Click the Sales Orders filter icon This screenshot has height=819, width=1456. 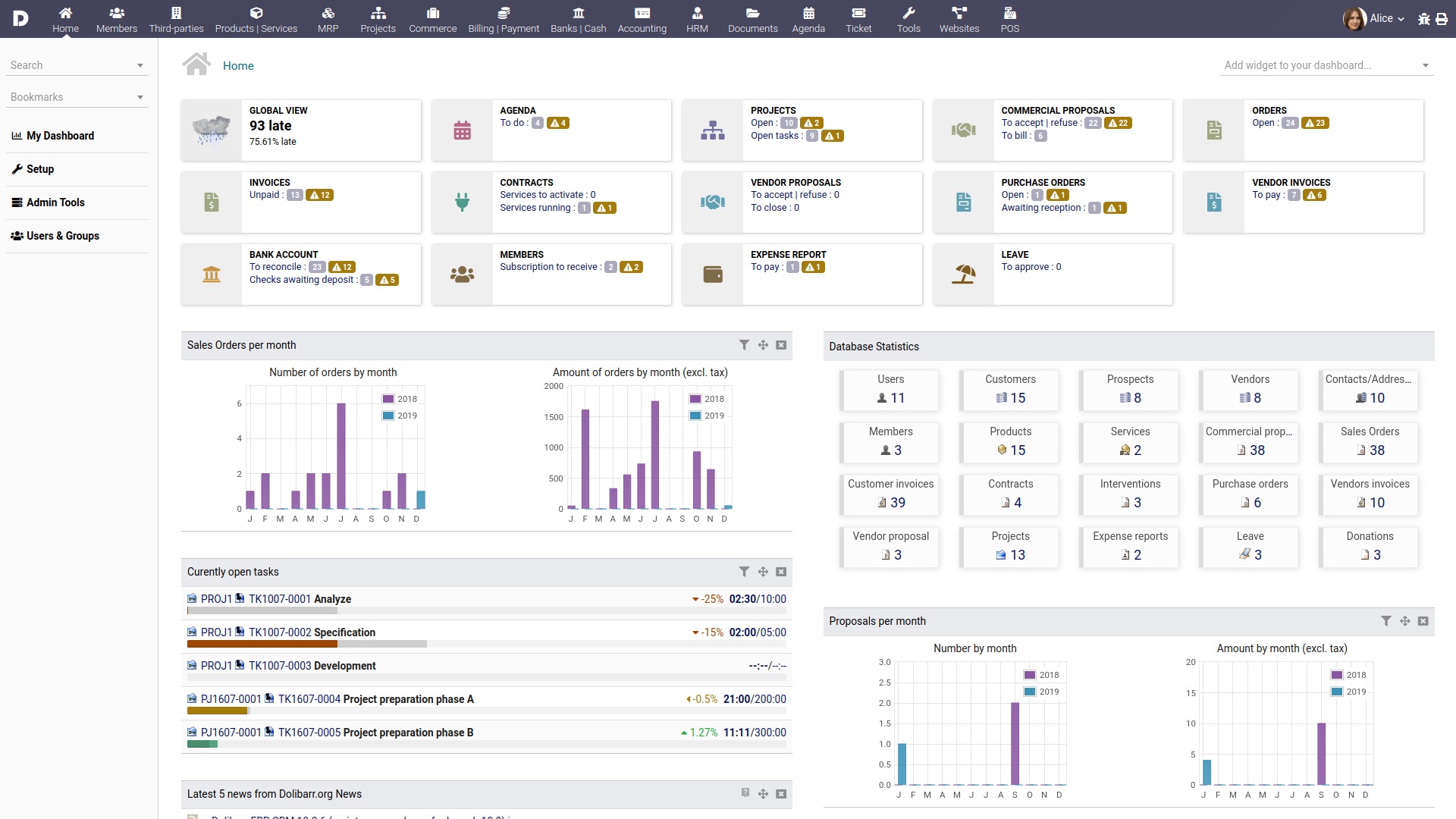[744, 345]
